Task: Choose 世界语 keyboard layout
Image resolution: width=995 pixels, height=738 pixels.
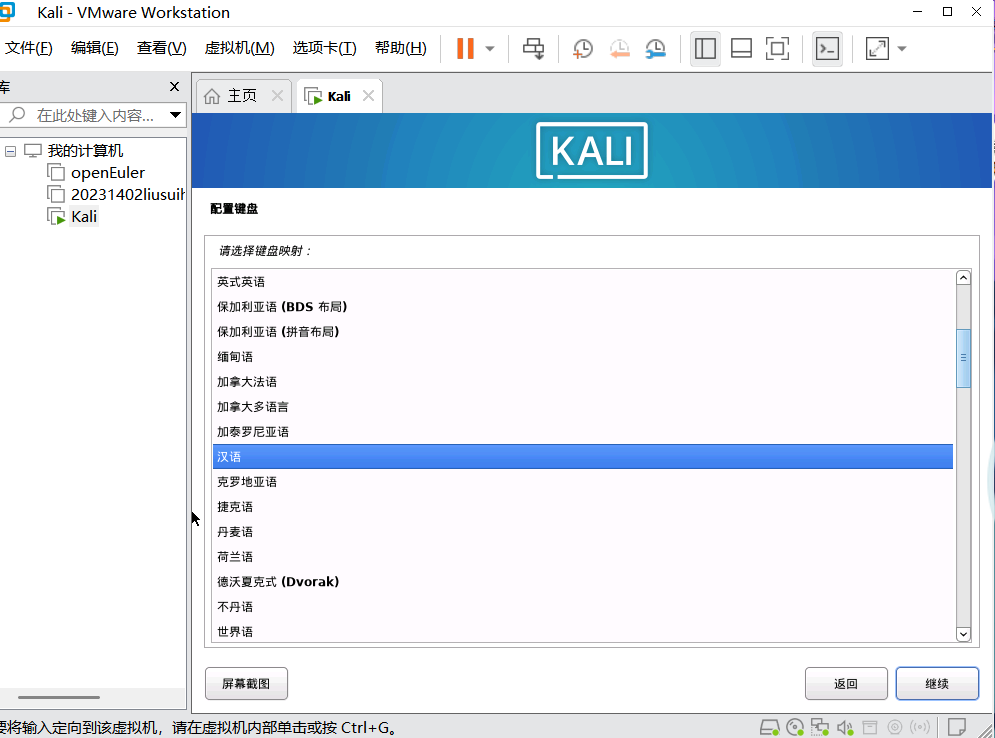Action: tap(583, 631)
